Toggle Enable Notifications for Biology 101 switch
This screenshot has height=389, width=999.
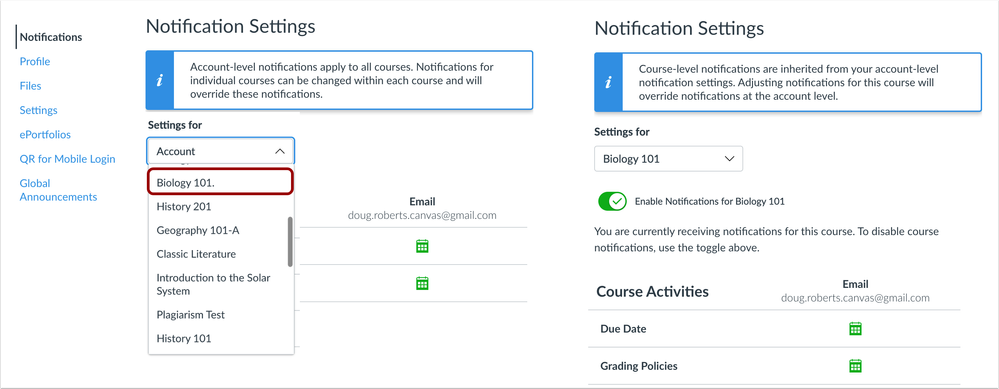click(x=613, y=202)
